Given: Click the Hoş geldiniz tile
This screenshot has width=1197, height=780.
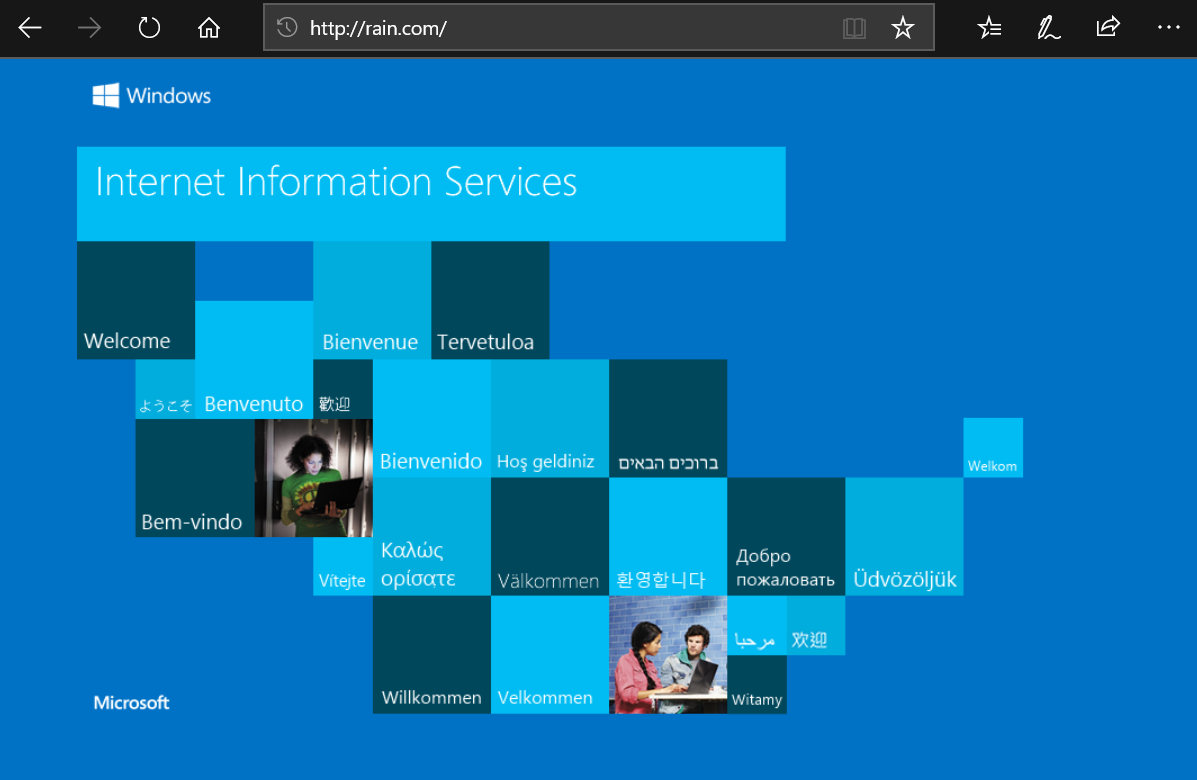Looking at the screenshot, I should pos(550,418).
